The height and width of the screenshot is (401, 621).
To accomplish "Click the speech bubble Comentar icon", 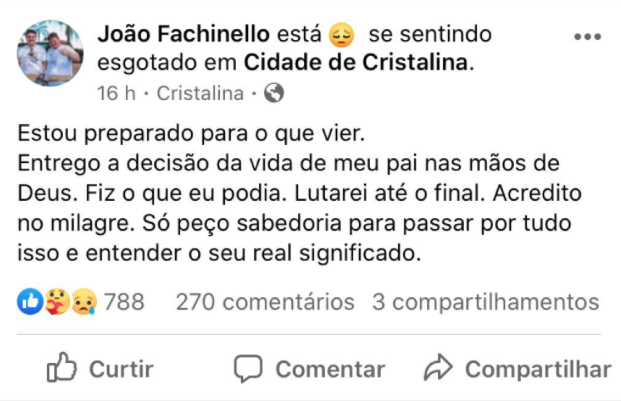I will pos(248,368).
